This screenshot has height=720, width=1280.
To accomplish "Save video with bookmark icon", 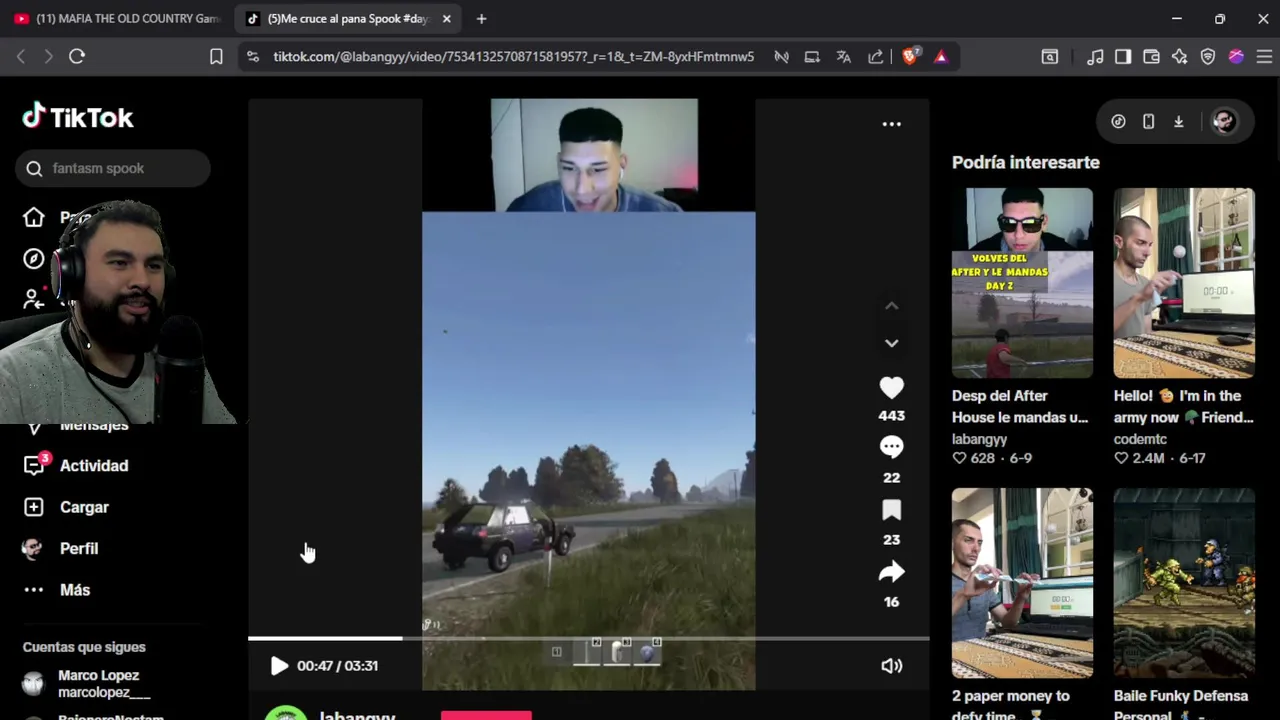I will pyautogui.click(x=891, y=510).
